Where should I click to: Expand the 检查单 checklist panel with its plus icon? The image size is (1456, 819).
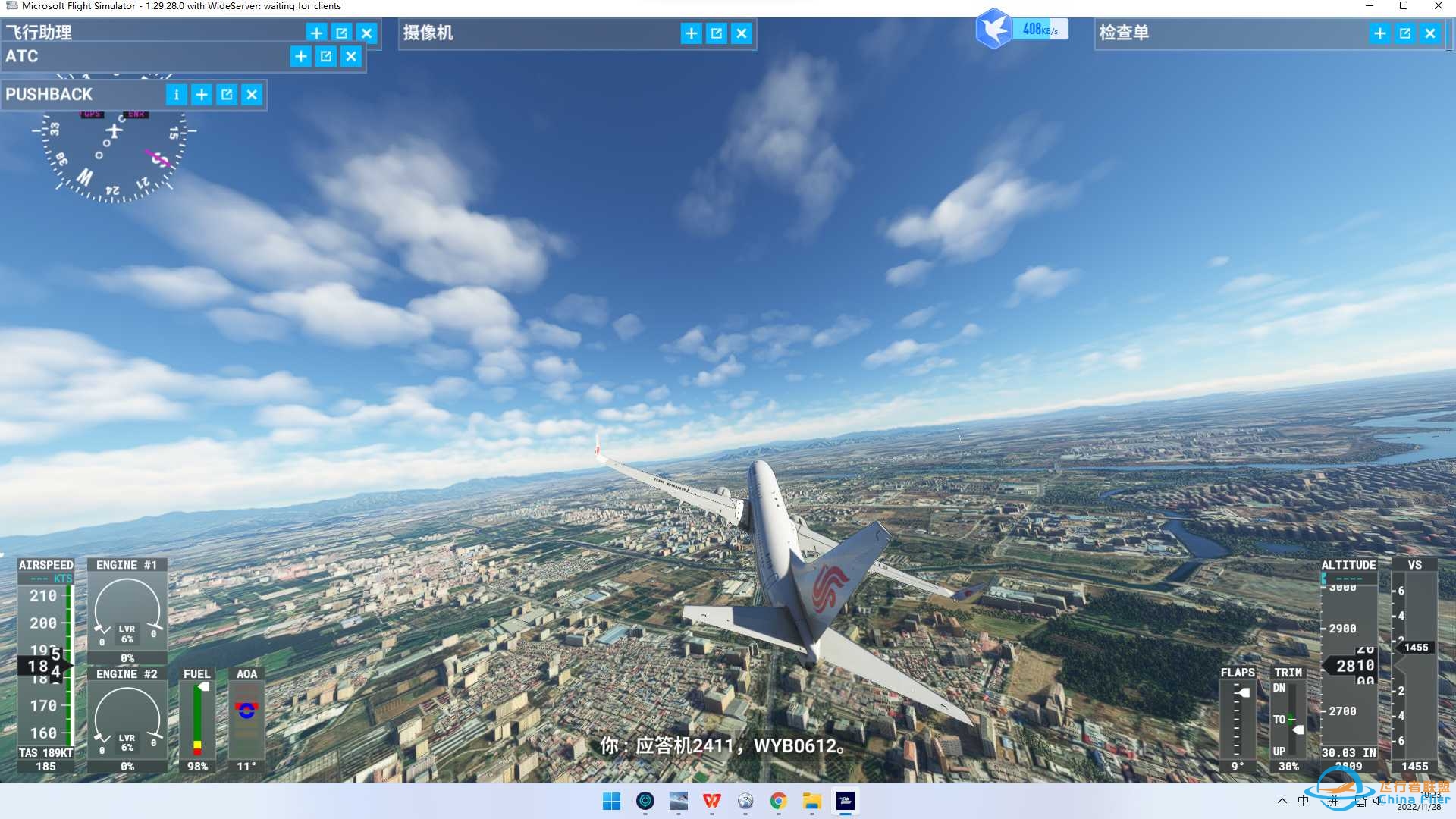click(1379, 33)
